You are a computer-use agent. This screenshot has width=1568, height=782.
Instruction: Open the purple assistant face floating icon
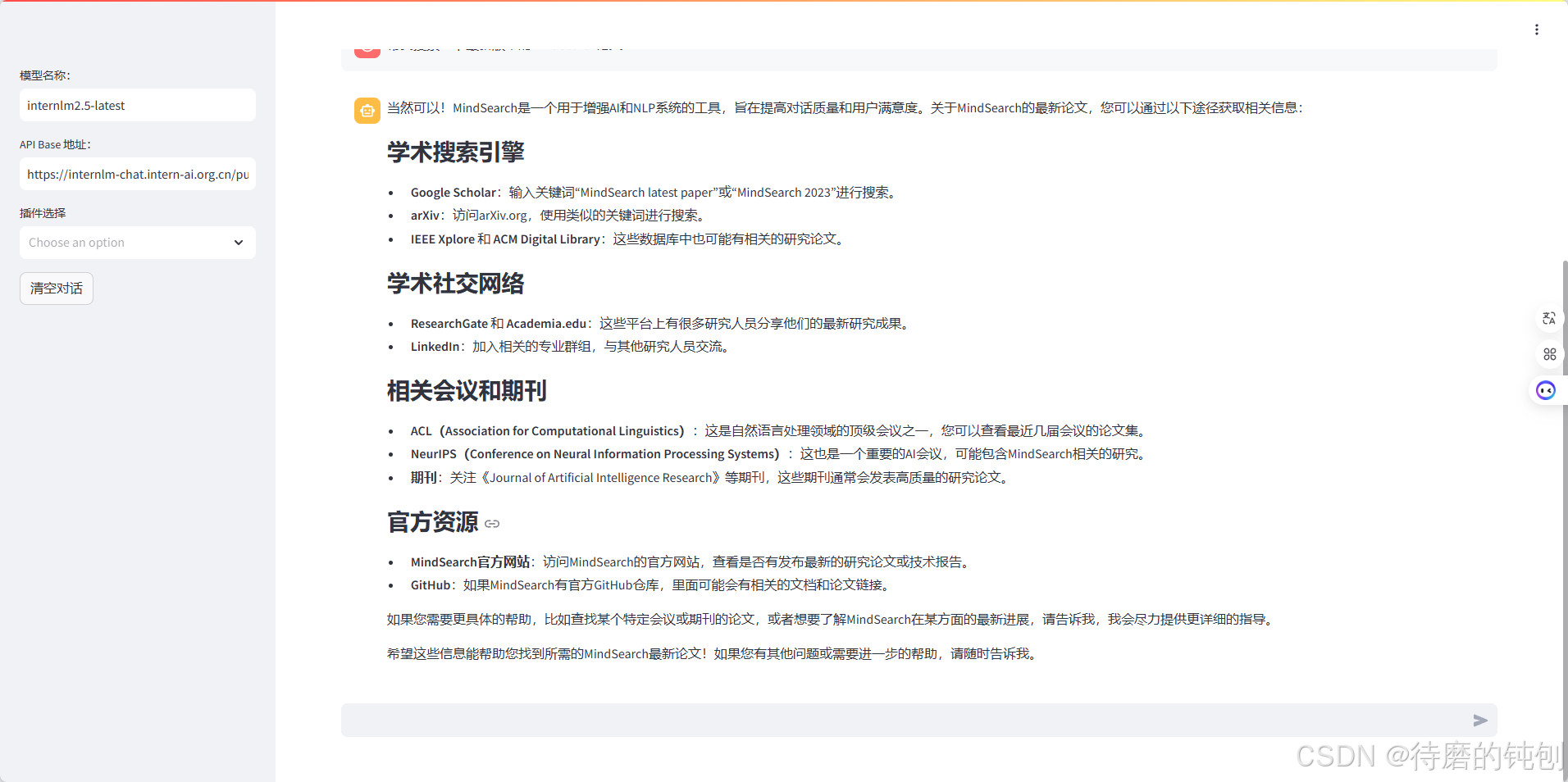pyautogui.click(x=1546, y=390)
